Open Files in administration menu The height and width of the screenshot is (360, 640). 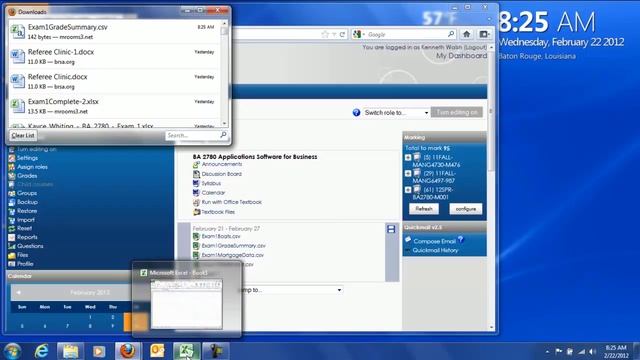22,255
